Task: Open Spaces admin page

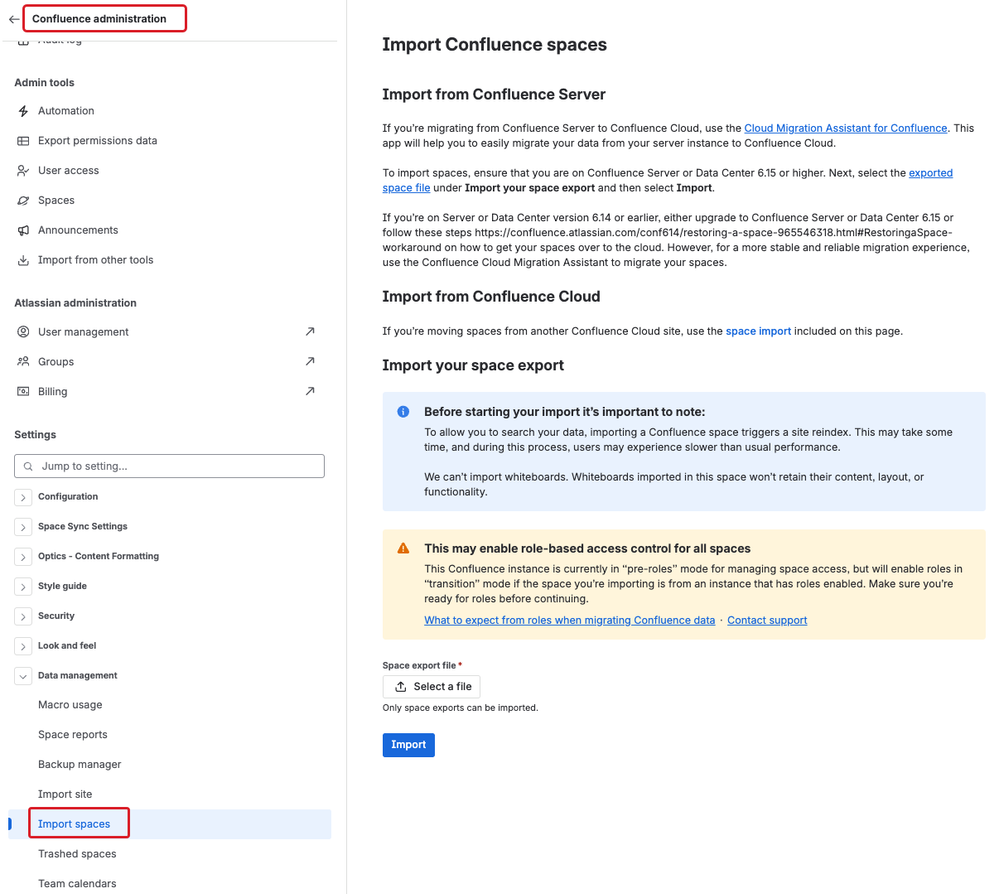Action: tap(56, 201)
